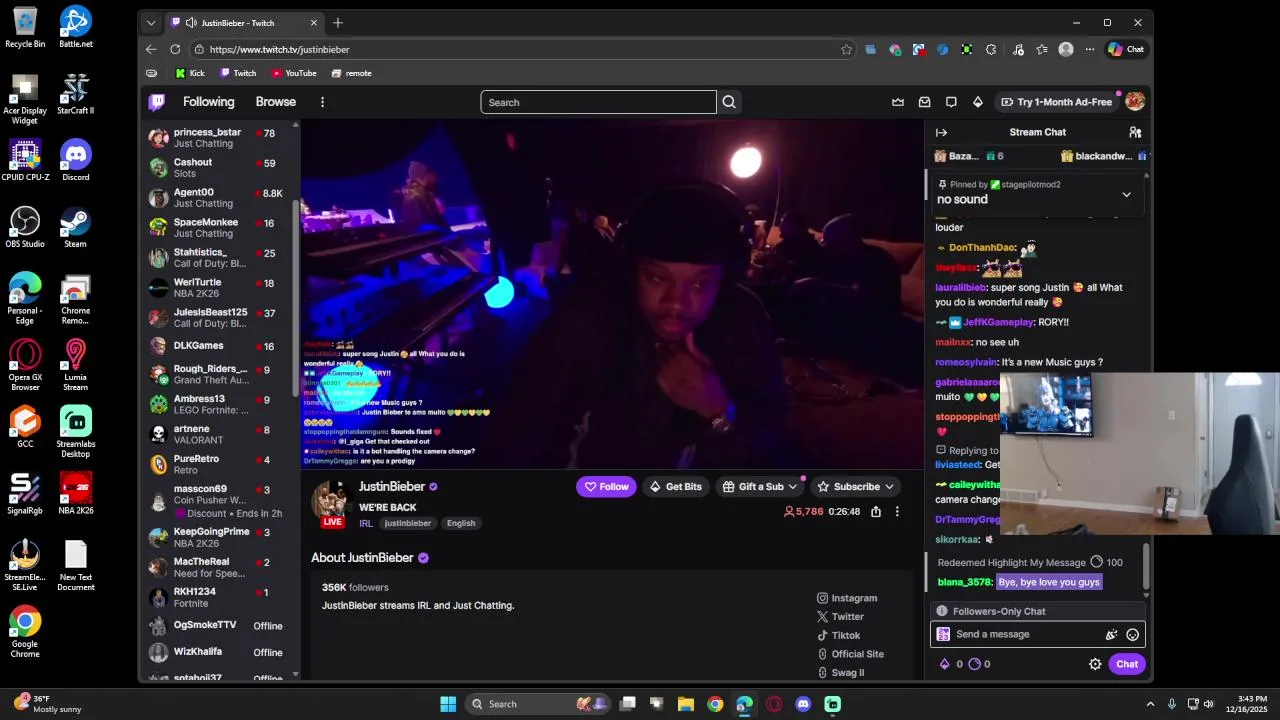Open the Subscribe dropdown
The image size is (1280, 720).
[856, 487]
